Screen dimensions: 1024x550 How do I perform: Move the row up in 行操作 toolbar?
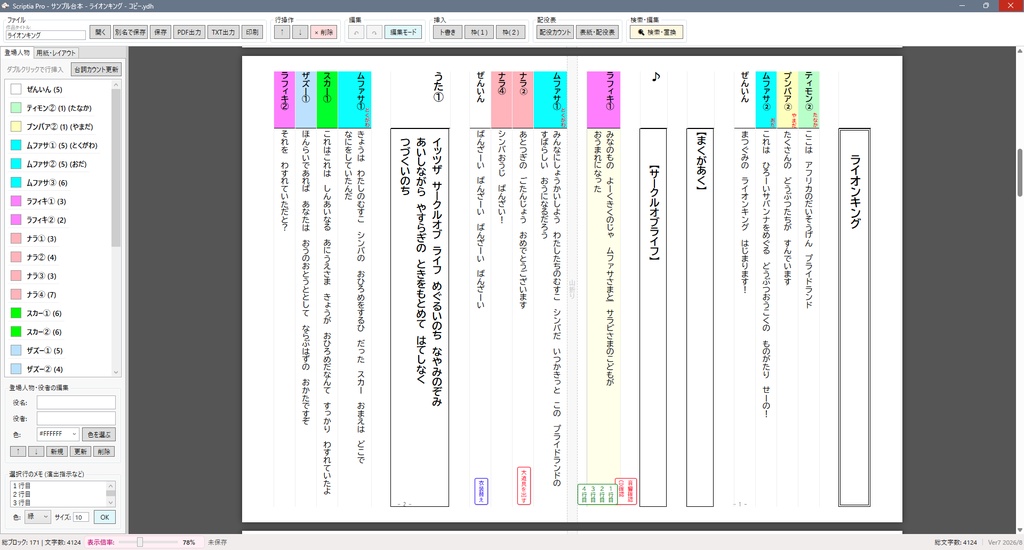tap(282, 32)
